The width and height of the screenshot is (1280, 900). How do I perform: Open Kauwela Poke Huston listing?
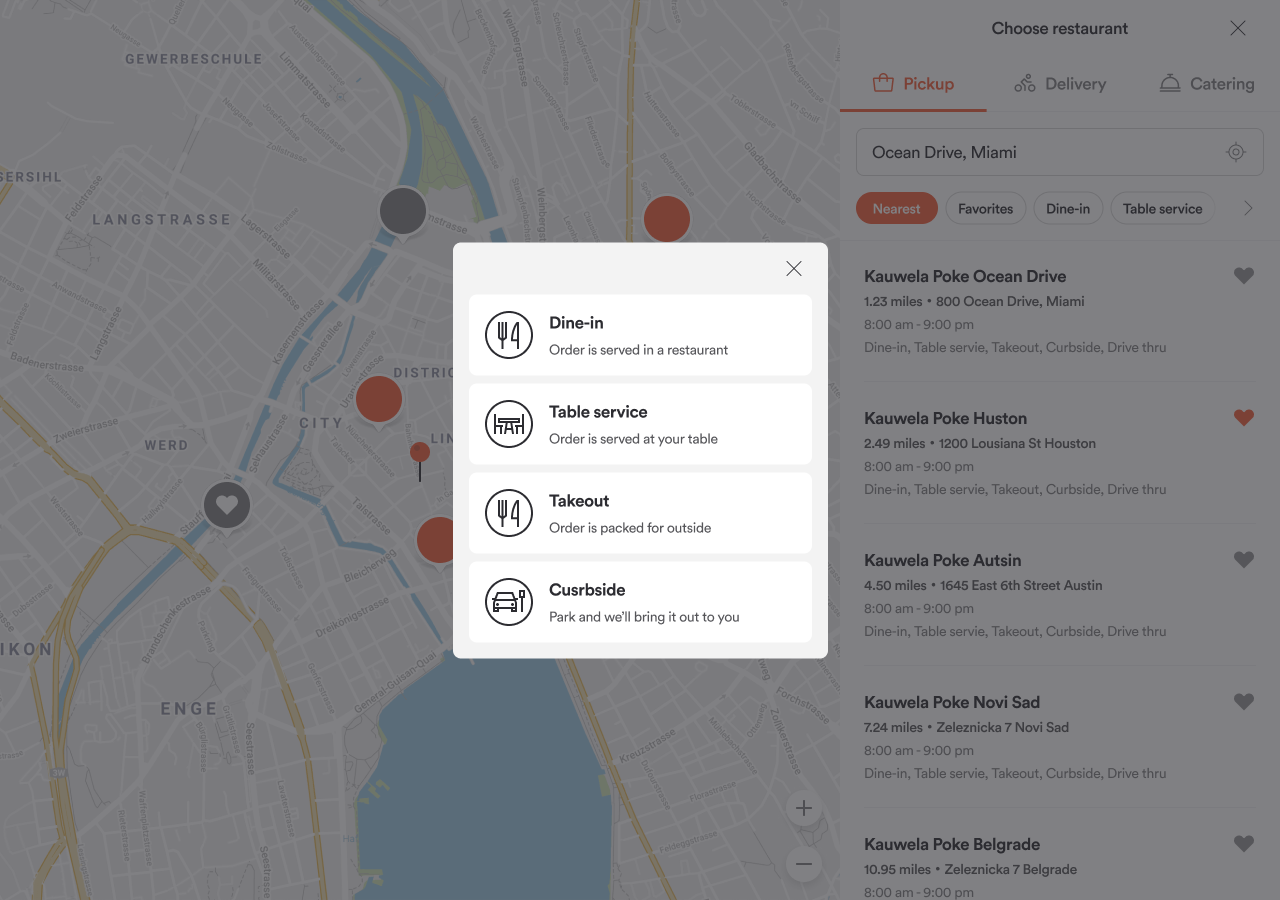pos(1060,453)
